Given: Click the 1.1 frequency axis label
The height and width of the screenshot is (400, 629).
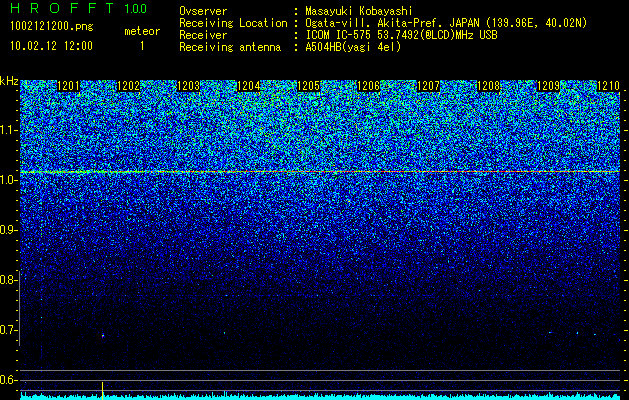Looking at the screenshot, I should [x=9, y=130].
